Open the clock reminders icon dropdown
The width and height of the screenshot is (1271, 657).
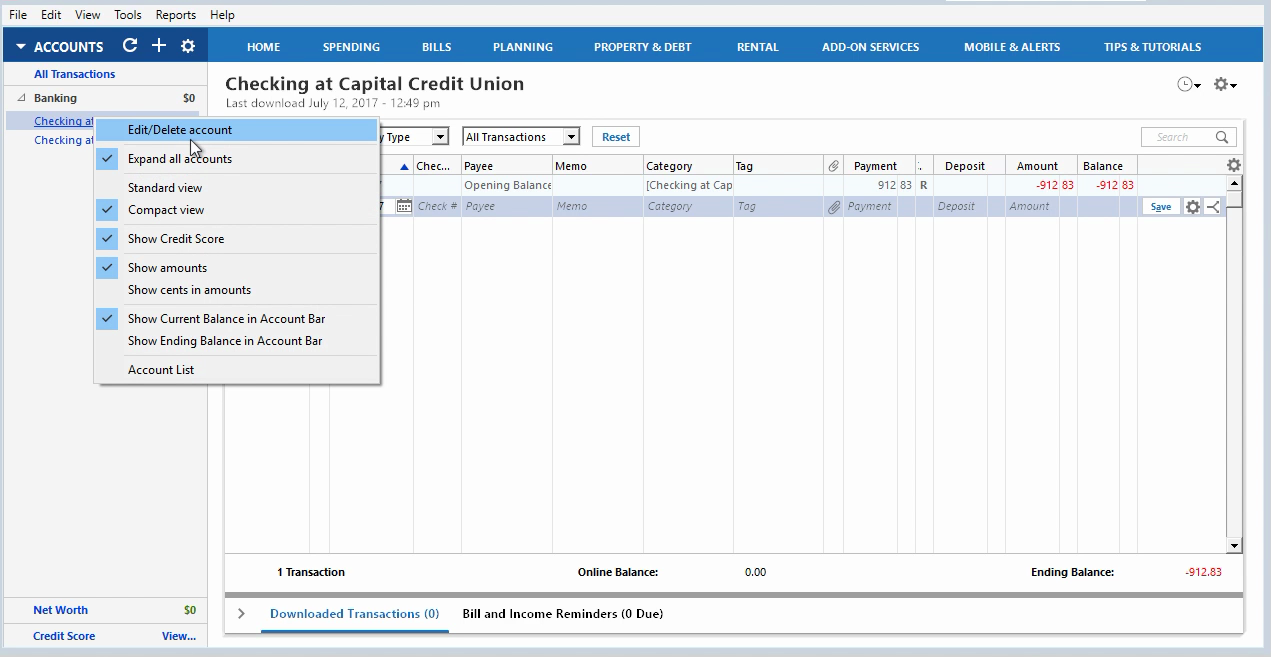pyautogui.click(x=1189, y=85)
